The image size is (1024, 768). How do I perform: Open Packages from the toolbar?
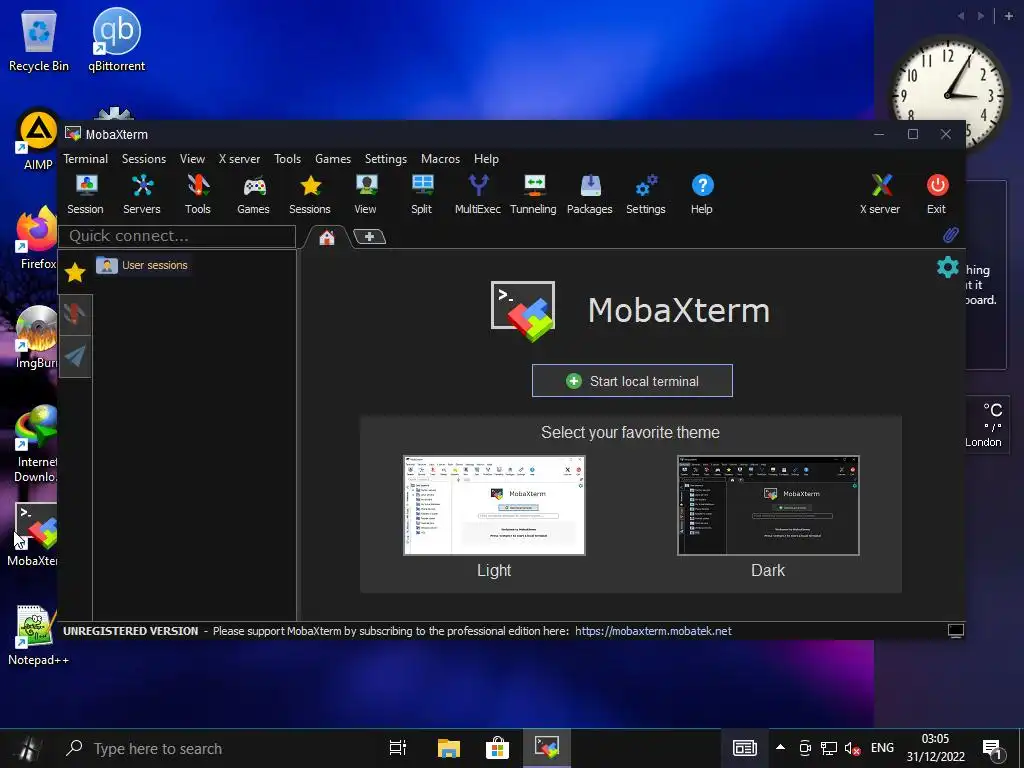[x=590, y=194]
